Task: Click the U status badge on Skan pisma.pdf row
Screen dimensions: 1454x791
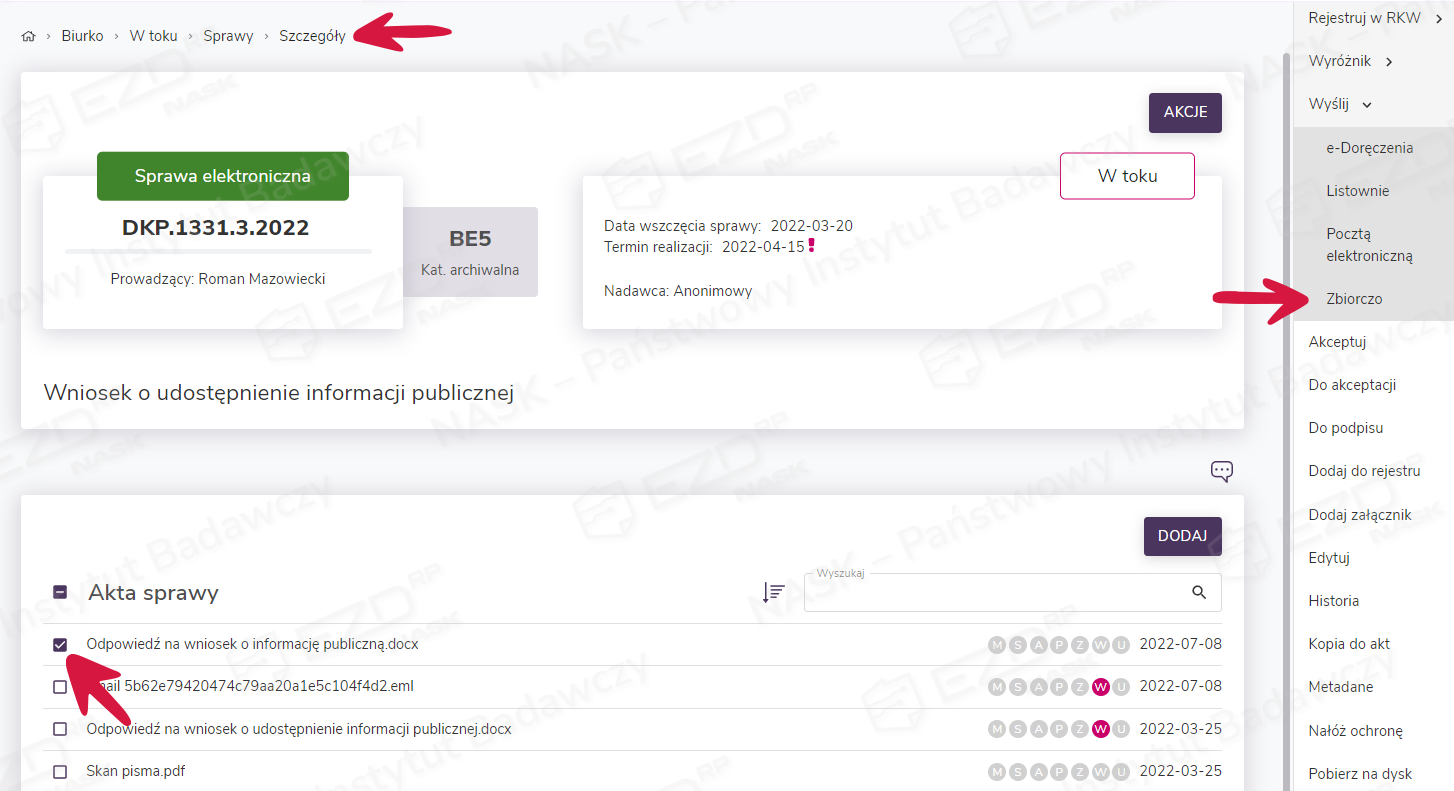Action: tap(1121, 772)
